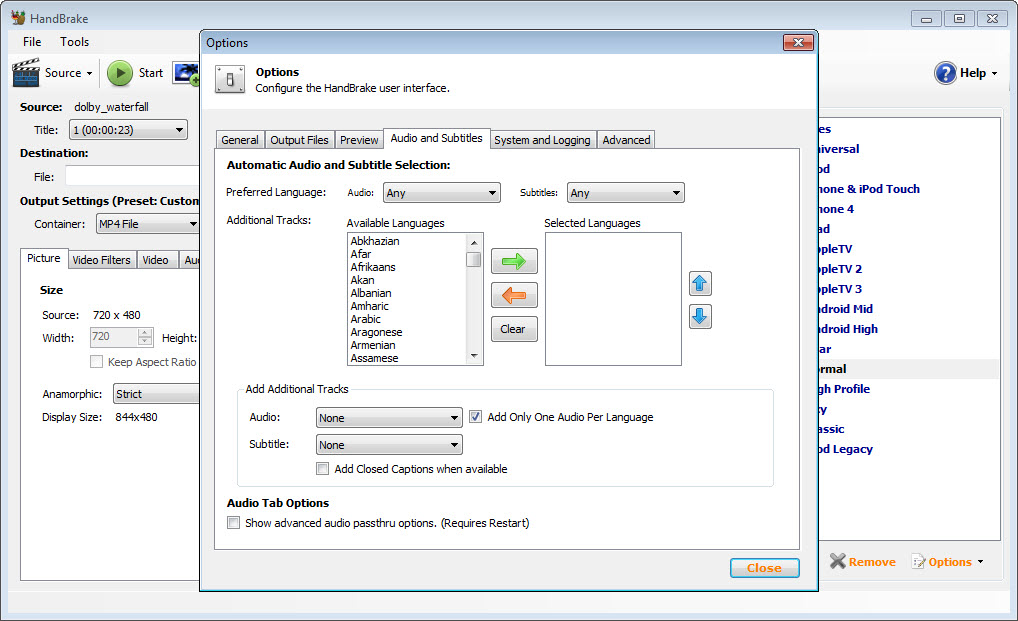Enable Add Closed Captions when available
This screenshot has width=1018, height=621.
322,469
